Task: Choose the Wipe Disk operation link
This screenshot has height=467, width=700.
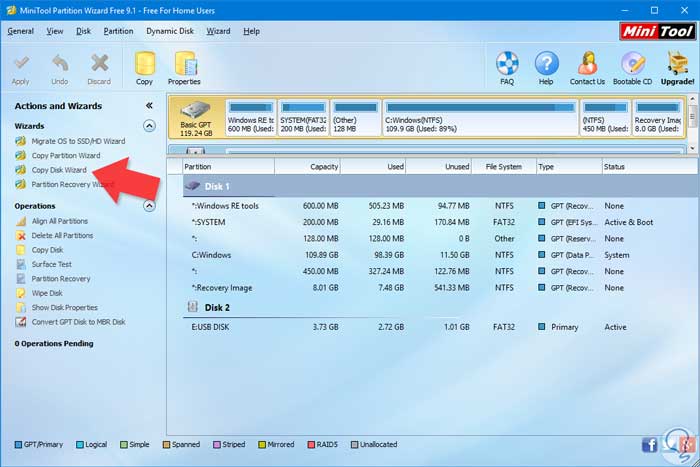Action: tap(47, 293)
